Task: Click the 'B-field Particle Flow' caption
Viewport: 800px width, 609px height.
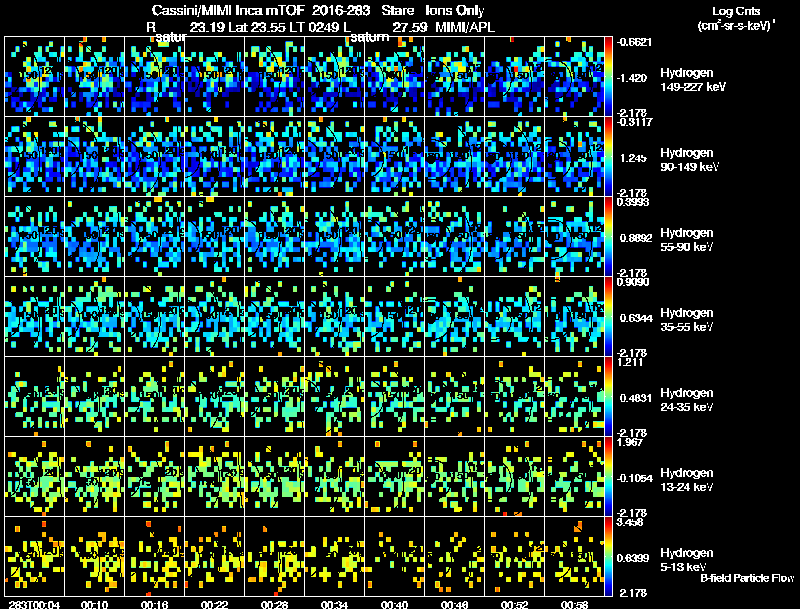Action: coord(747,578)
